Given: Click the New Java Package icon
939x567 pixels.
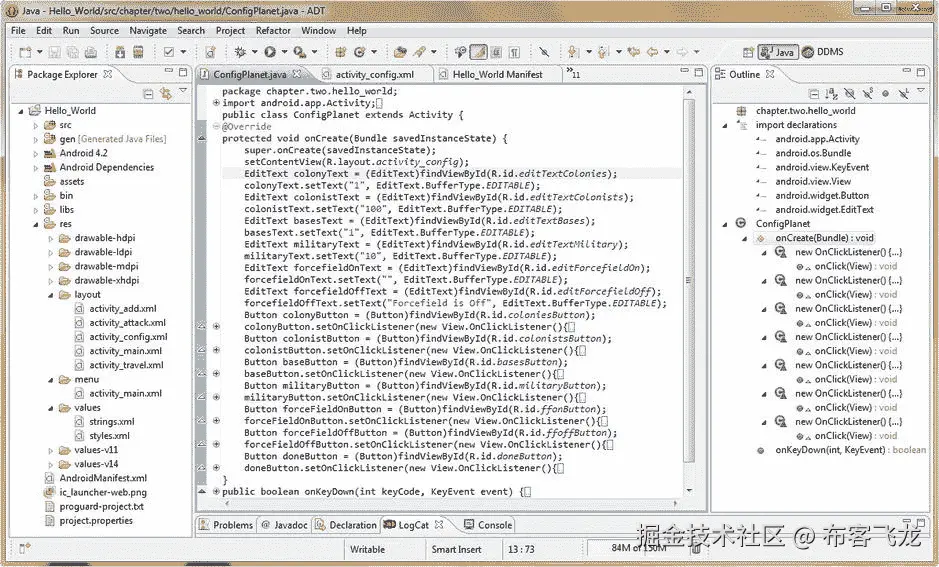Looking at the screenshot, I should (341, 52).
